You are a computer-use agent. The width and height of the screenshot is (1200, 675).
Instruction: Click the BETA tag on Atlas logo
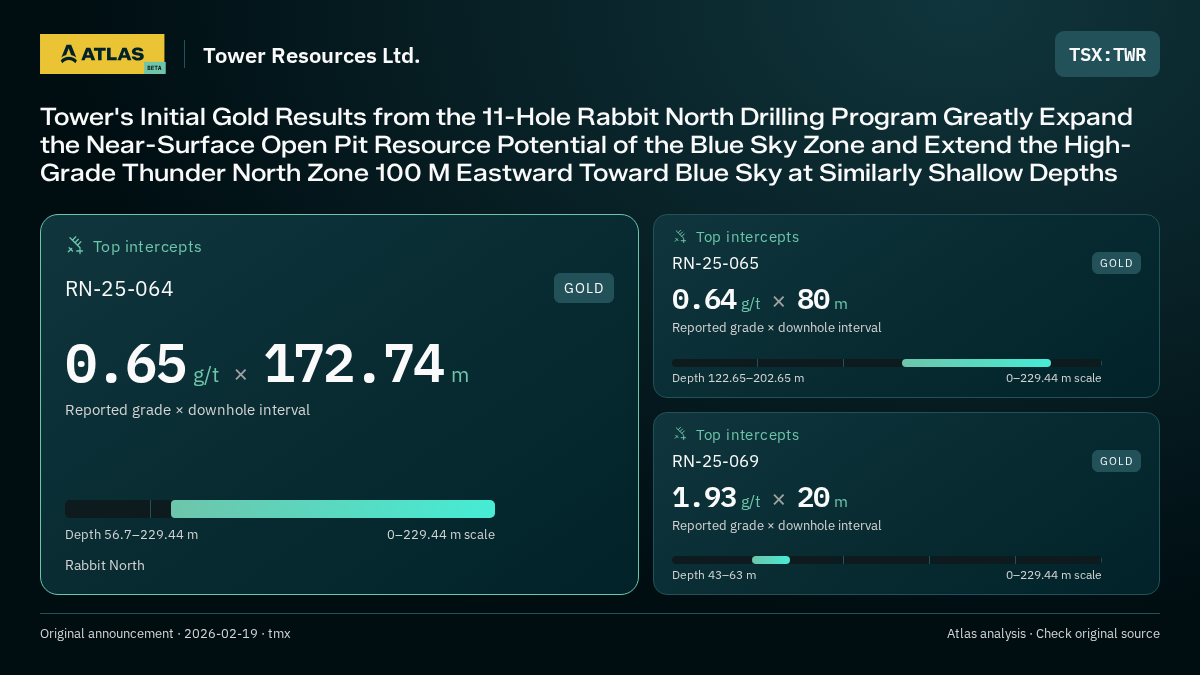tap(154, 68)
